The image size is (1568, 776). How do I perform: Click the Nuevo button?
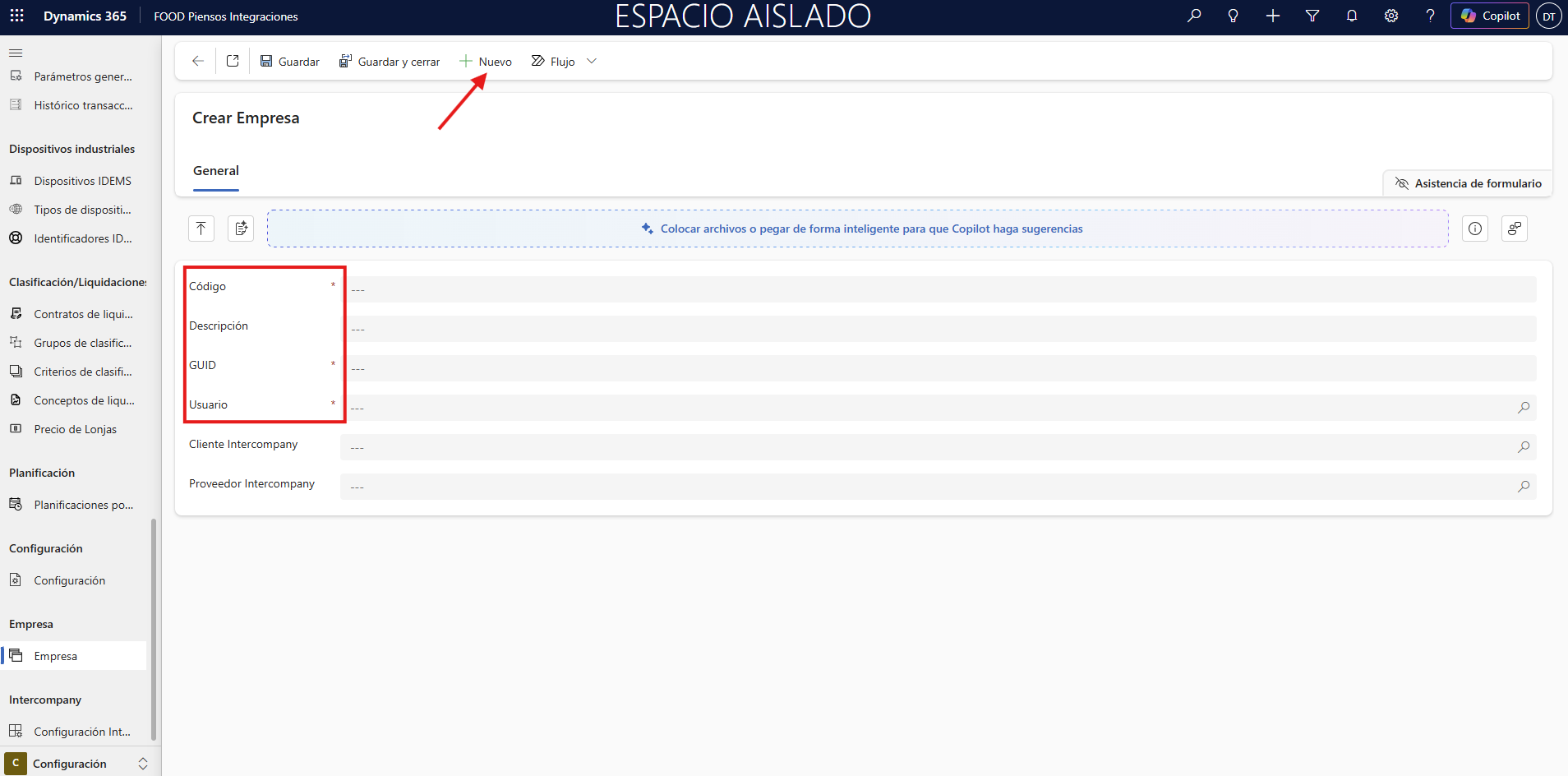(486, 62)
